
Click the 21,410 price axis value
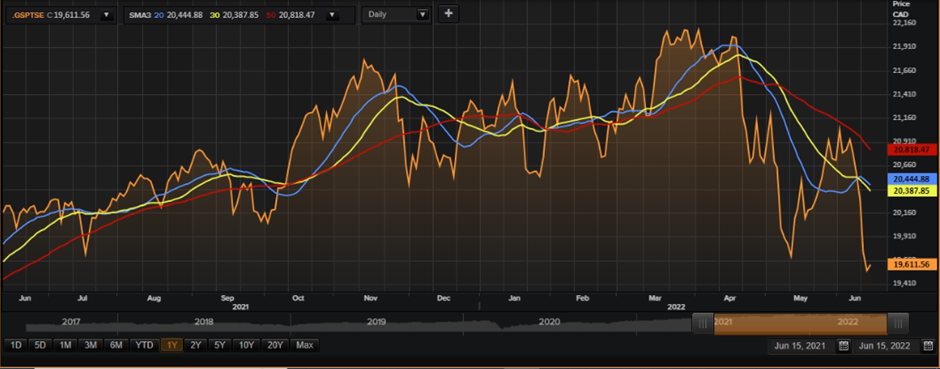905,94
